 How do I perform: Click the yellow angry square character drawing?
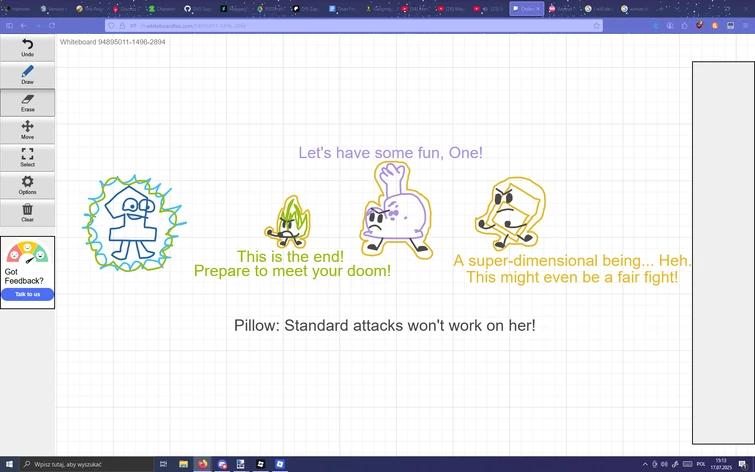510,213
